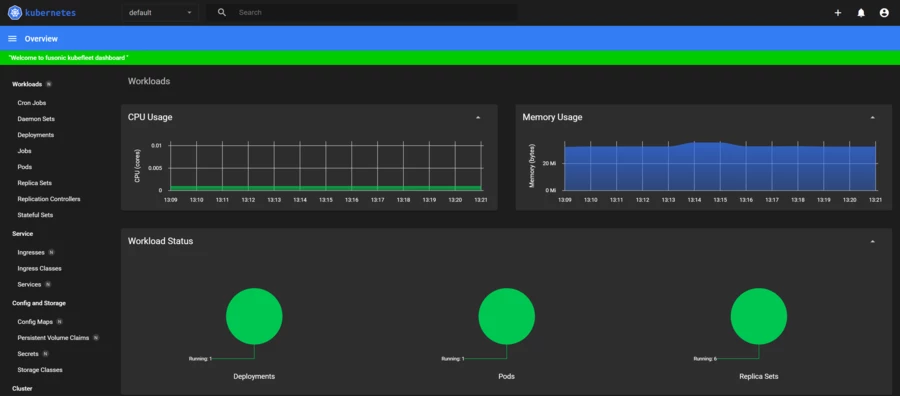The image size is (900, 396).
Task: Open the notifications bell
Action: point(861,13)
